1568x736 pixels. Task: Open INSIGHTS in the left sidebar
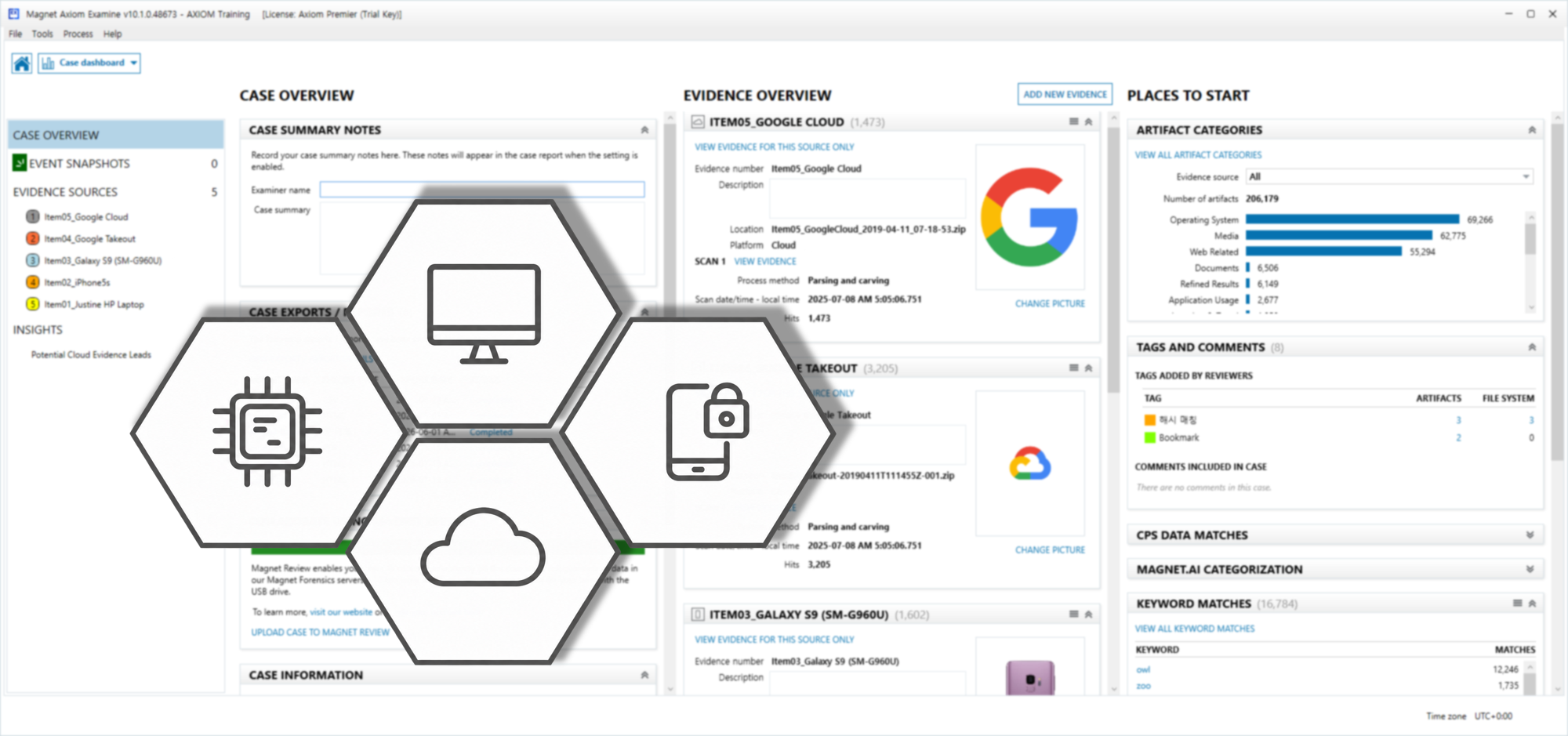click(38, 330)
